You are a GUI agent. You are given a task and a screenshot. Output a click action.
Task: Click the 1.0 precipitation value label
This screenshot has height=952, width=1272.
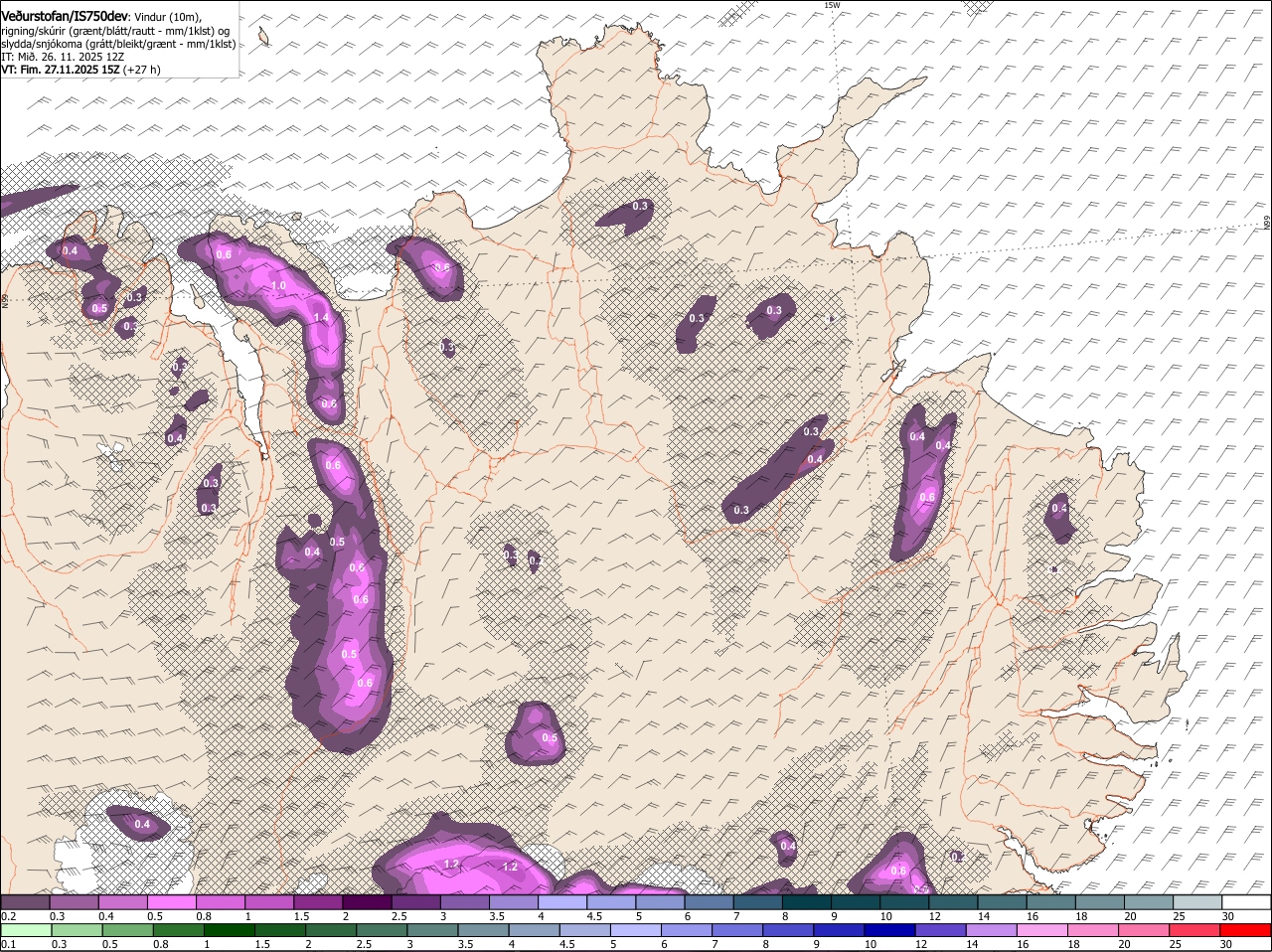point(278,286)
